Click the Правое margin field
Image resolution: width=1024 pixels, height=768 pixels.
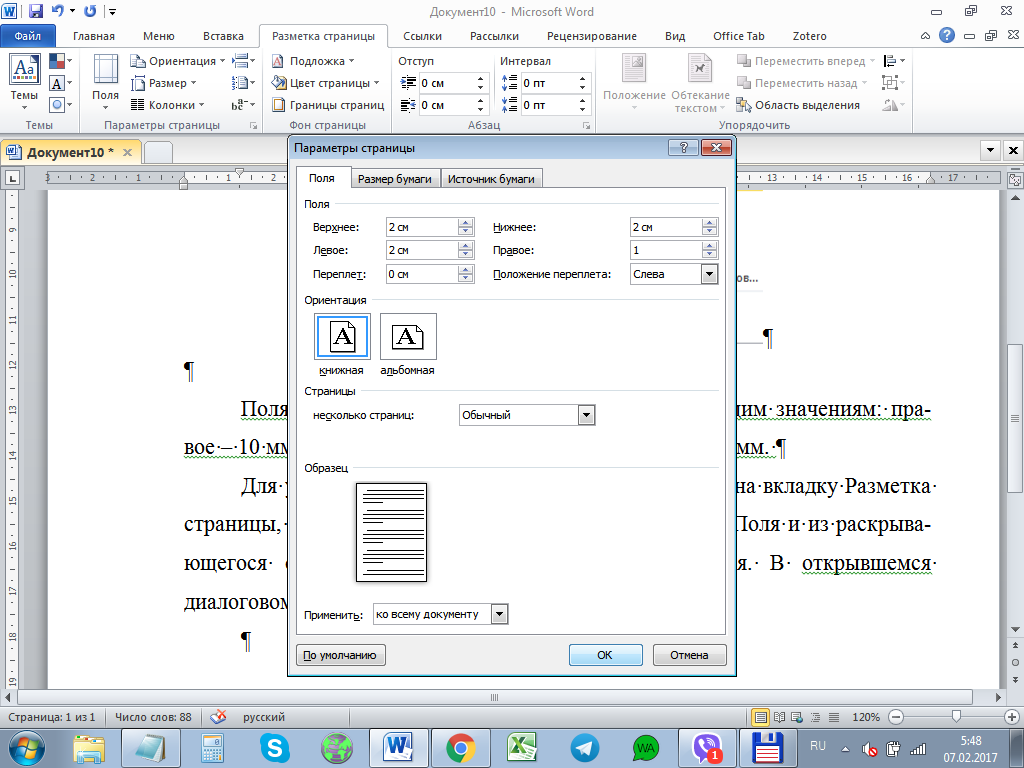666,250
